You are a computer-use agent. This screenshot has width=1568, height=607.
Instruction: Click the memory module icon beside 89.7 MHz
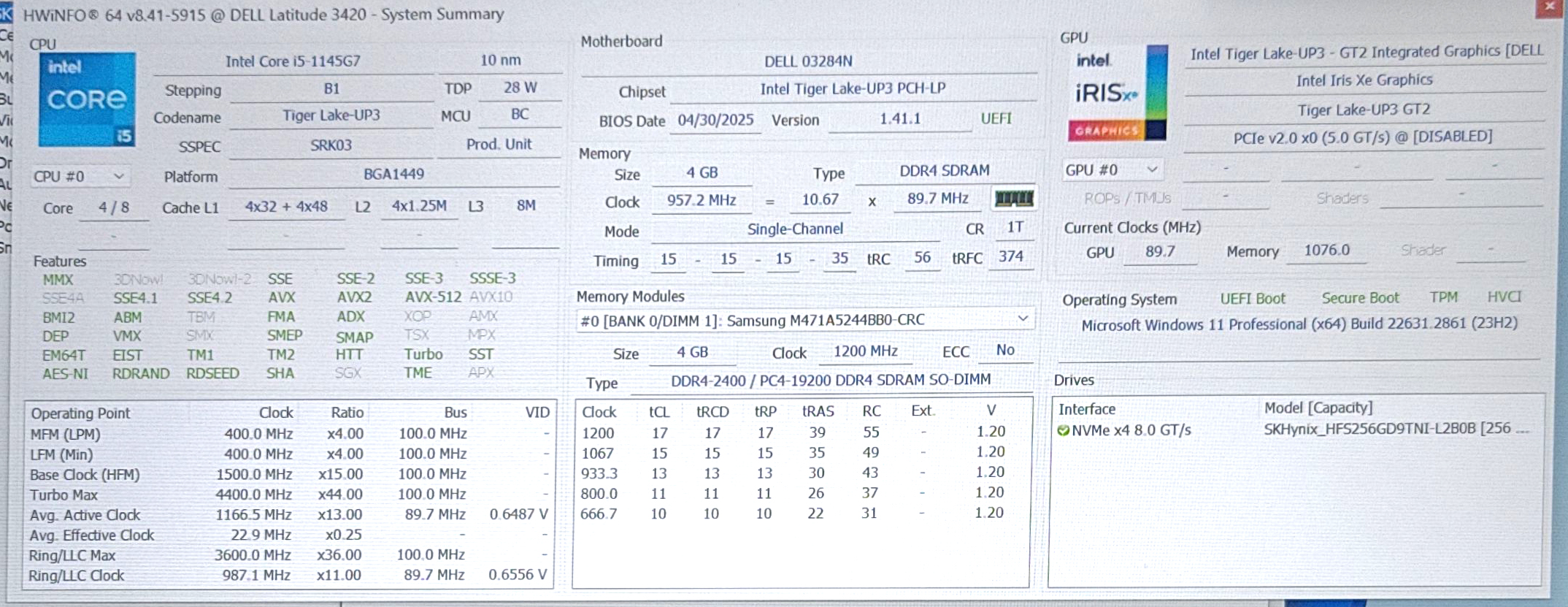coord(1014,199)
